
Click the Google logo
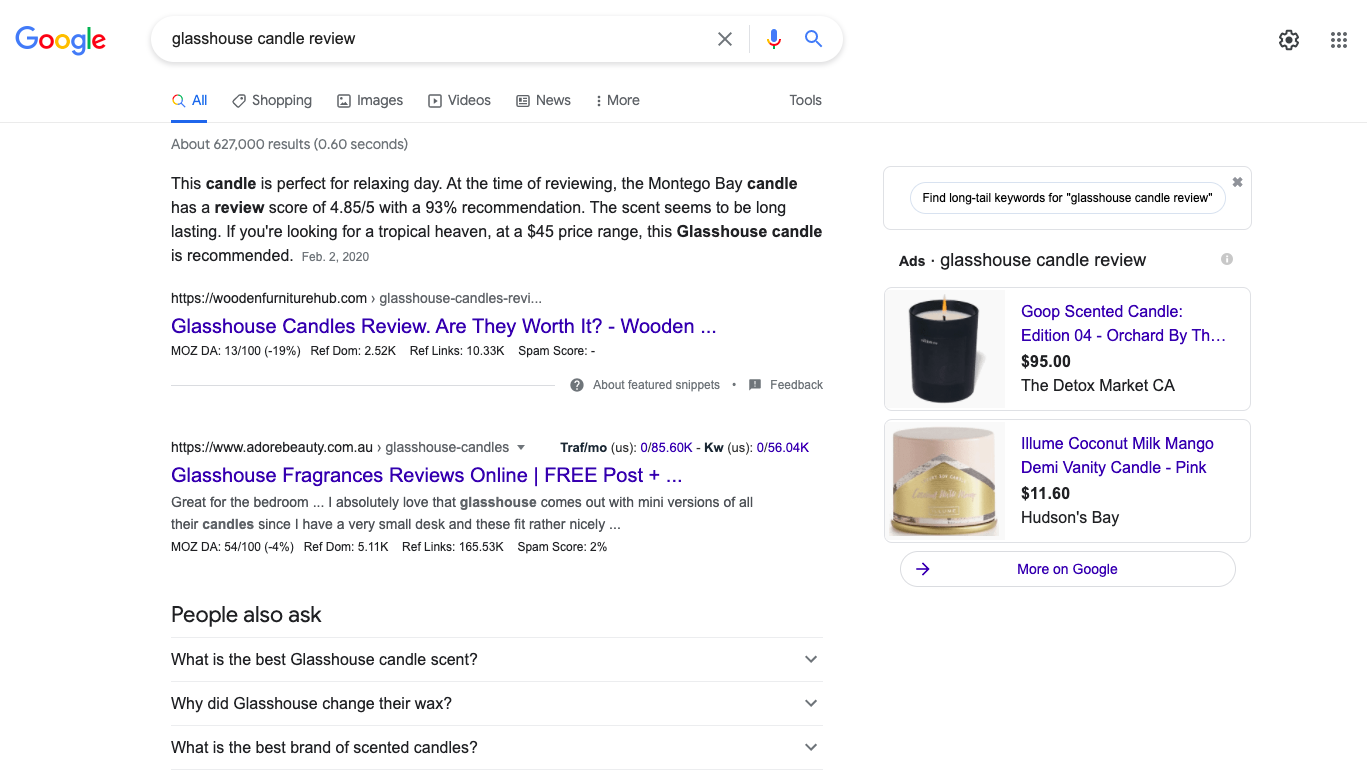coord(60,40)
